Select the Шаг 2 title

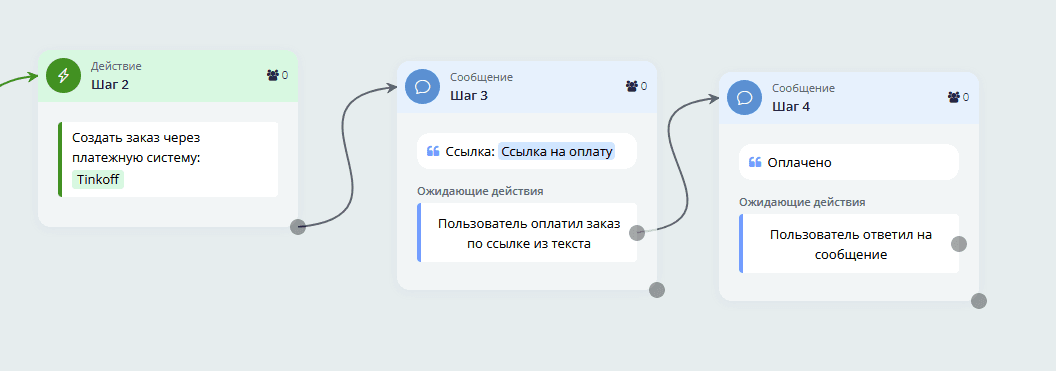[x=110, y=84]
